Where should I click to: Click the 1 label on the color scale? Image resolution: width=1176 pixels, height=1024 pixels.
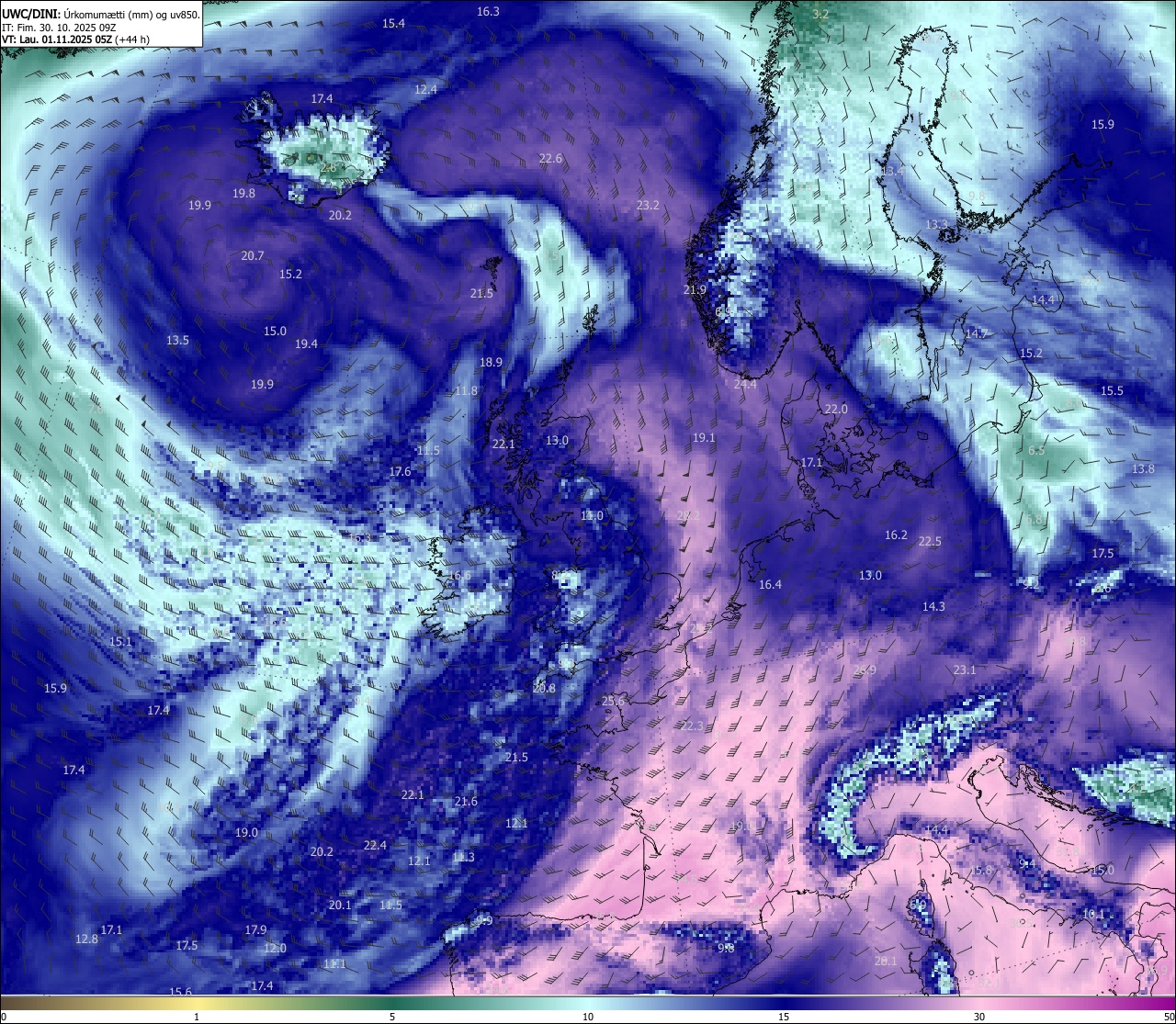tap(197, 1017)
